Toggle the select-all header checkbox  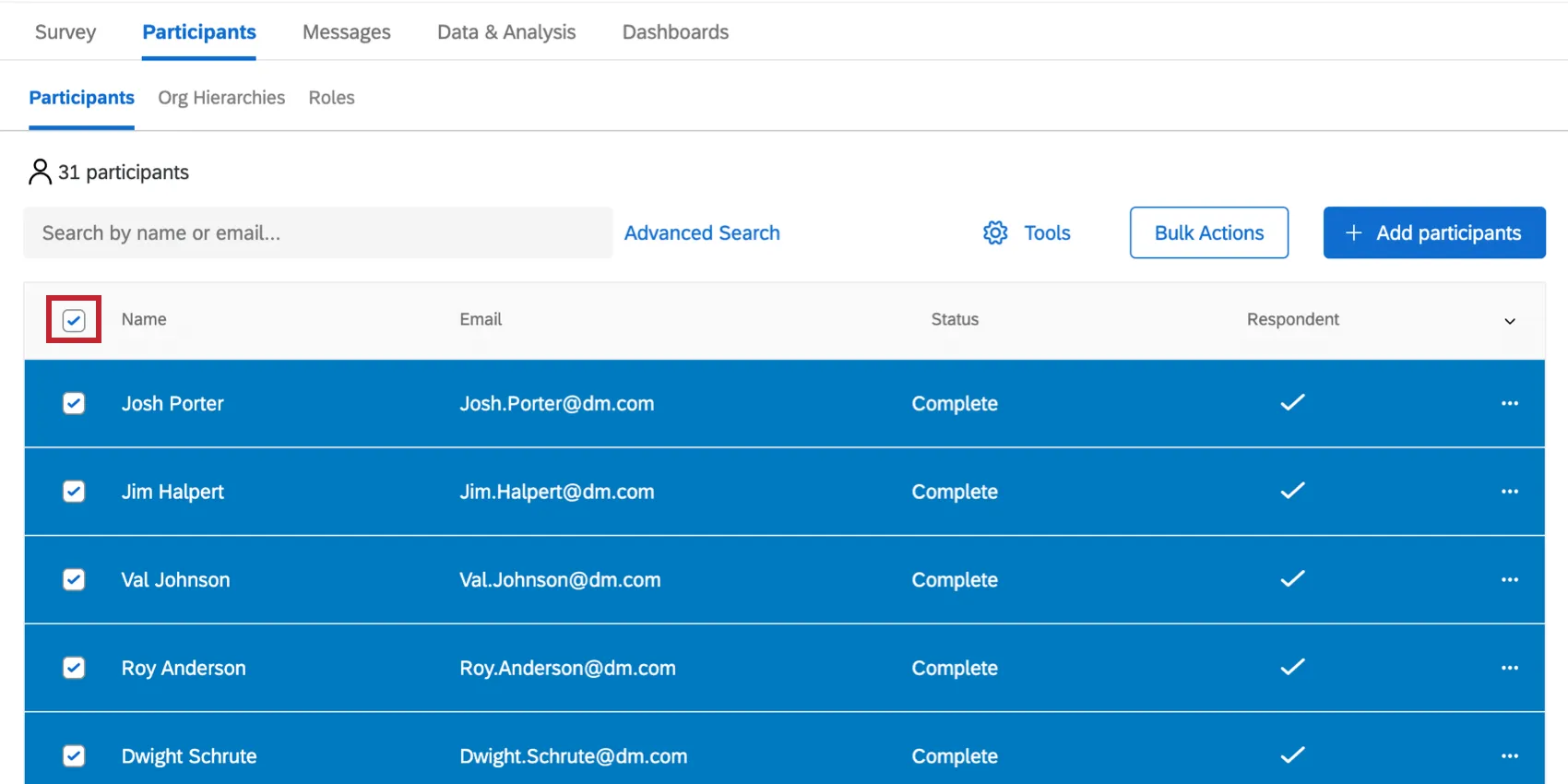coord(74,320)
